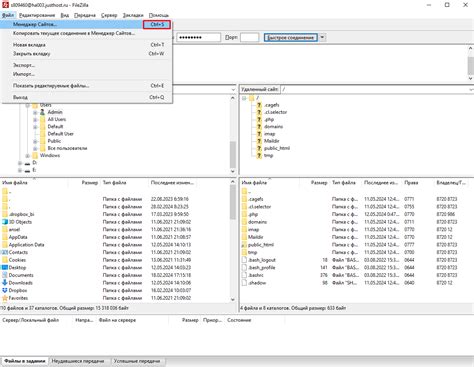Image resolution: width=474 pixels, height=367 pixels.
Task: Expand the Public folder node
Action: (35, 141)
